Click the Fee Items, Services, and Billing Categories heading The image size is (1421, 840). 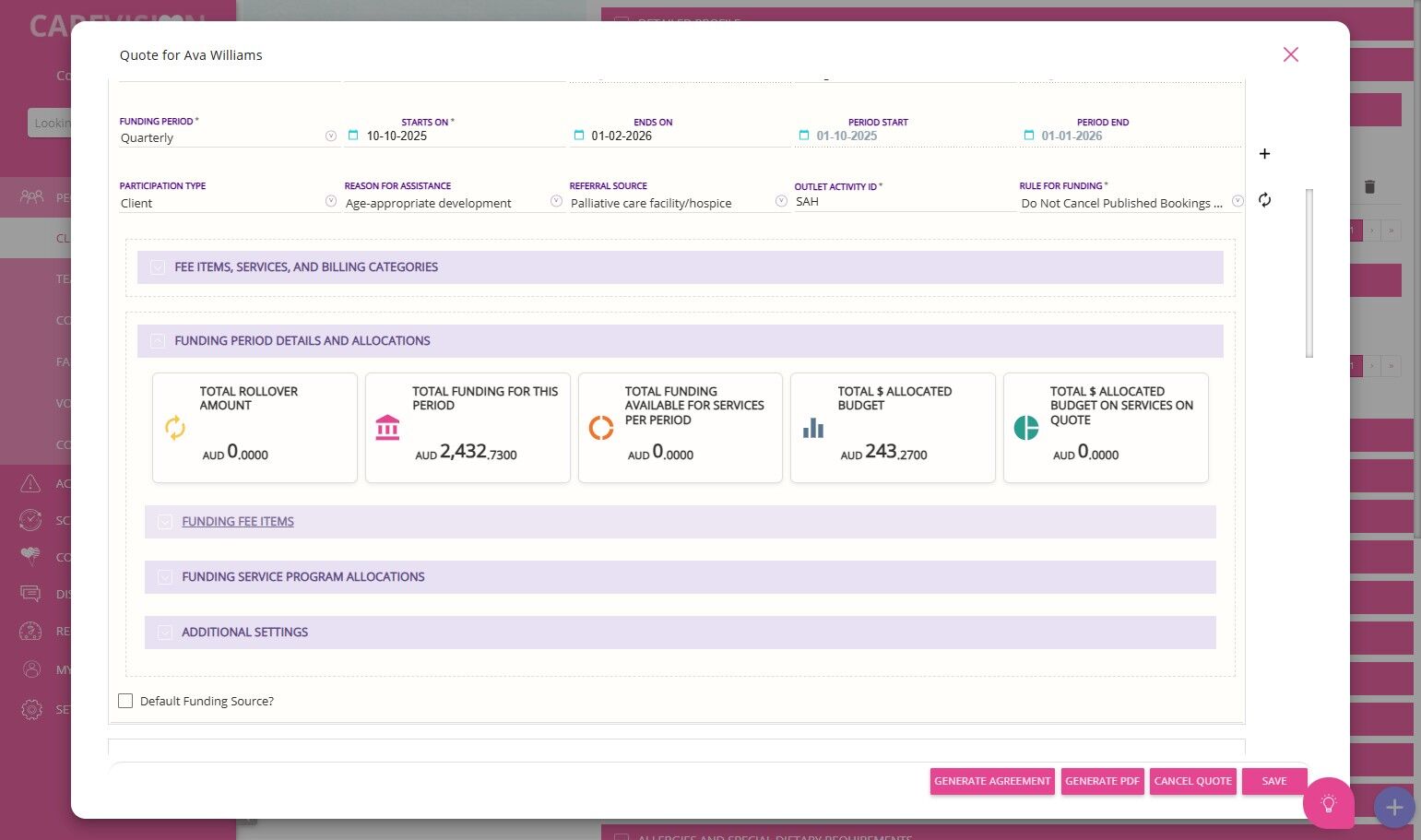[306, 267]
